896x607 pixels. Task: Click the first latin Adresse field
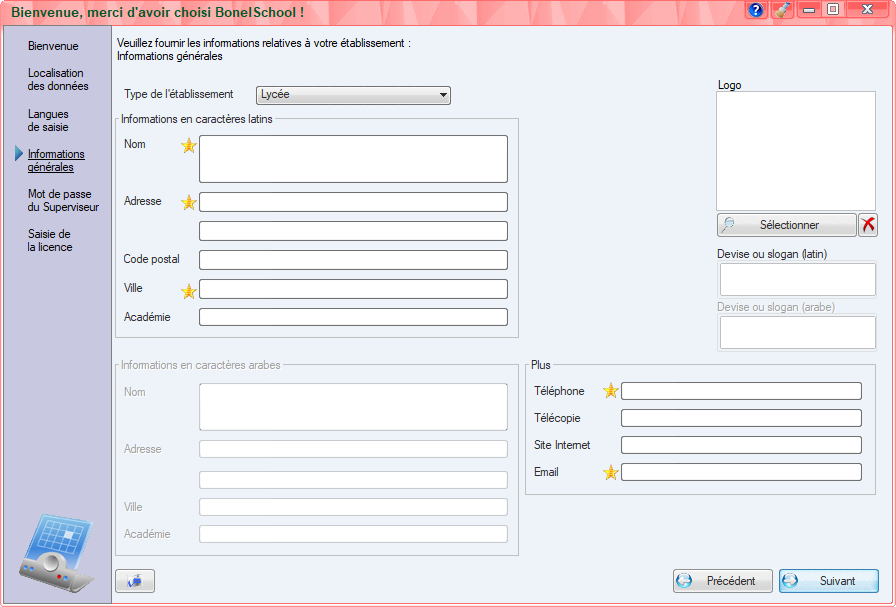pyautogui.click(x=353, y=202)
